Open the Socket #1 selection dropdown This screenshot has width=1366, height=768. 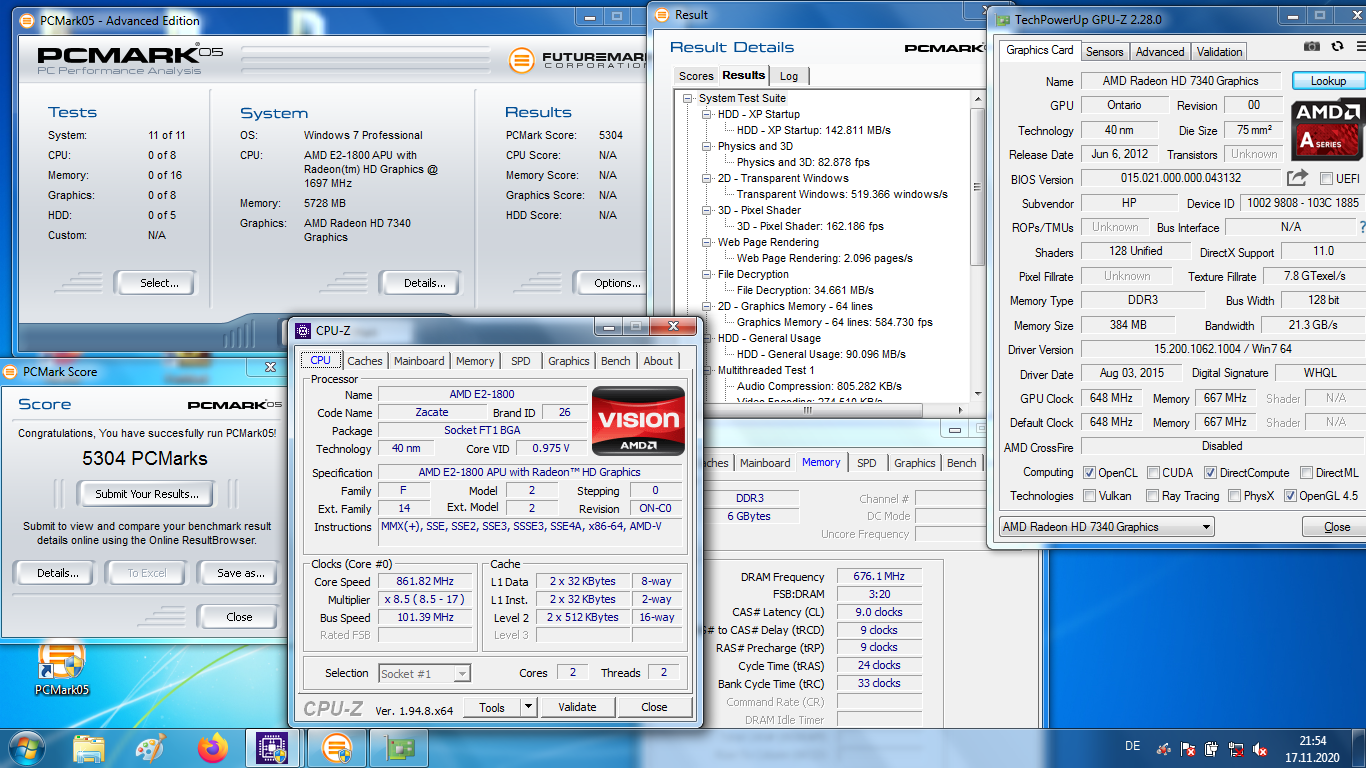(424, 673)
